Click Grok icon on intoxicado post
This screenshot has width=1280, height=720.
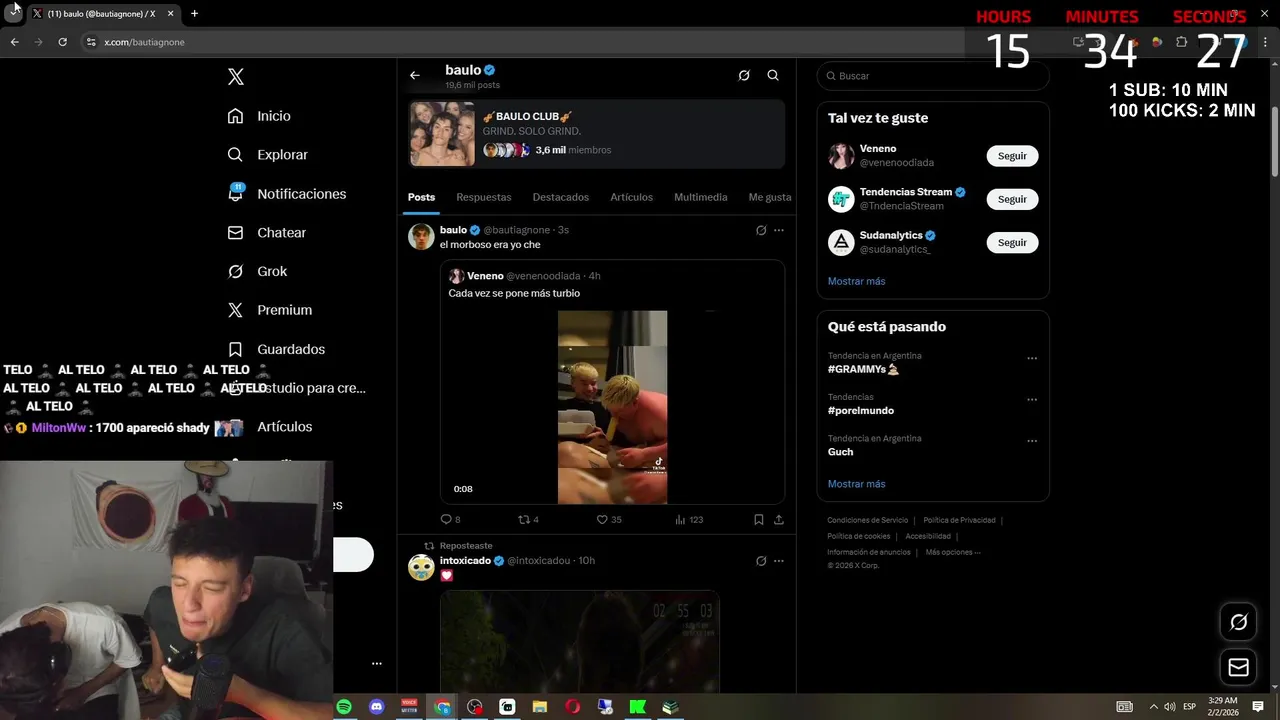761,561
